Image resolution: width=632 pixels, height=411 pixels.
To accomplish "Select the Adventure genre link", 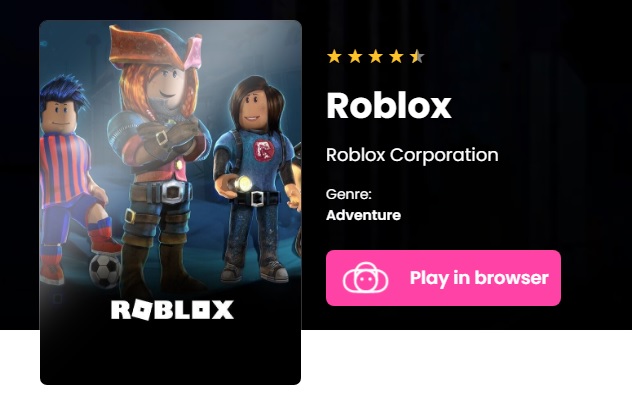I will click(363, 215).
